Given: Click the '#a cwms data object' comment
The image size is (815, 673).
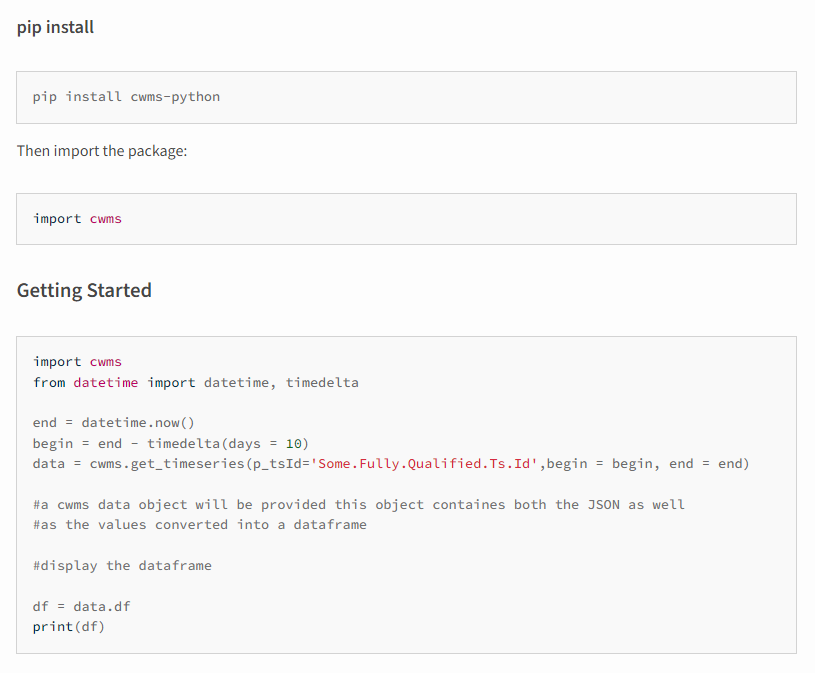Looking at the screenshot, I should [359, 505].
